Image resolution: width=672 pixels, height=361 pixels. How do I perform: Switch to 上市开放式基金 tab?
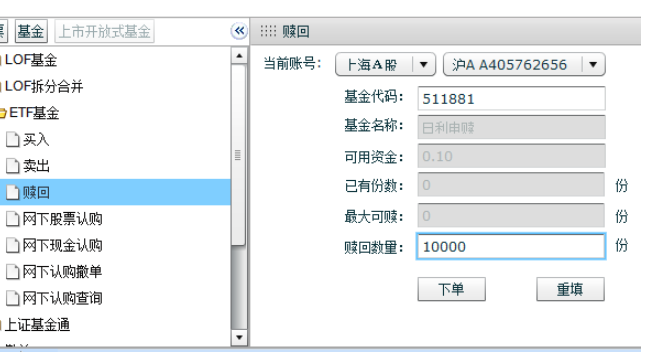coord(105,31)
